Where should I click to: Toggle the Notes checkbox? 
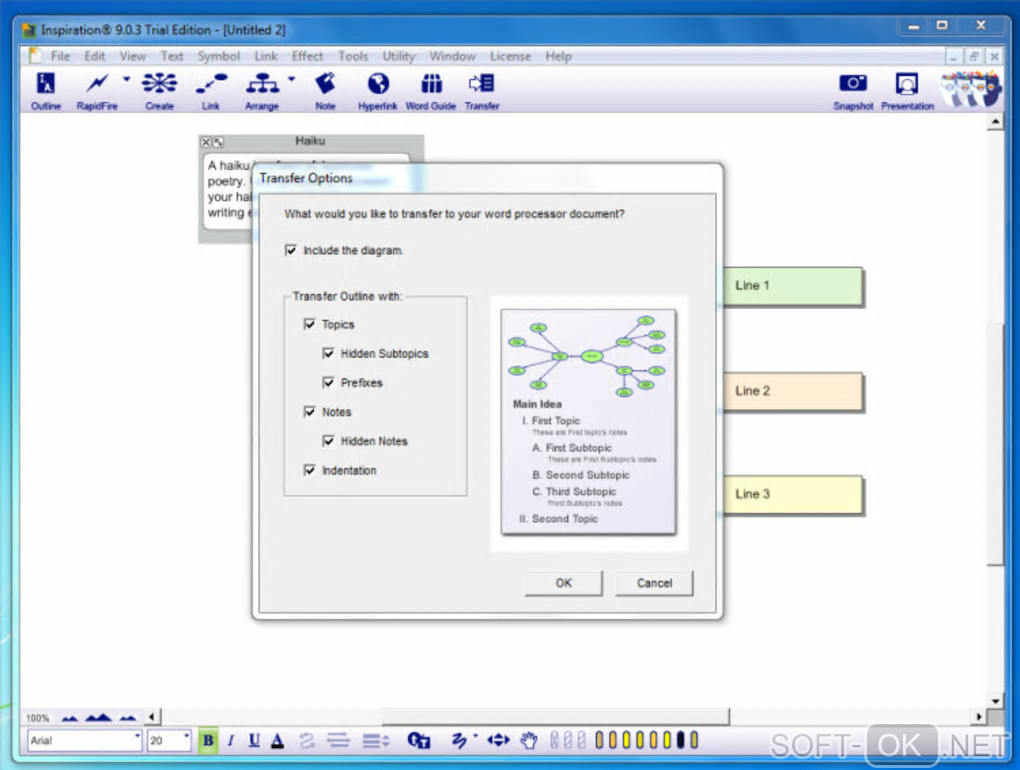click(x=310, y=412)
